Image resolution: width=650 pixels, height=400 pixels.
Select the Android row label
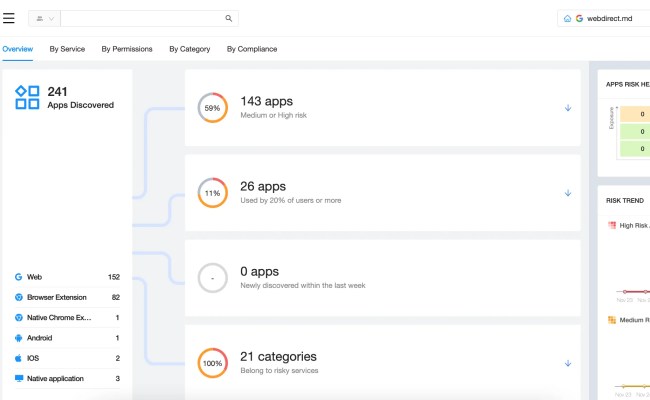coord(39,338)
